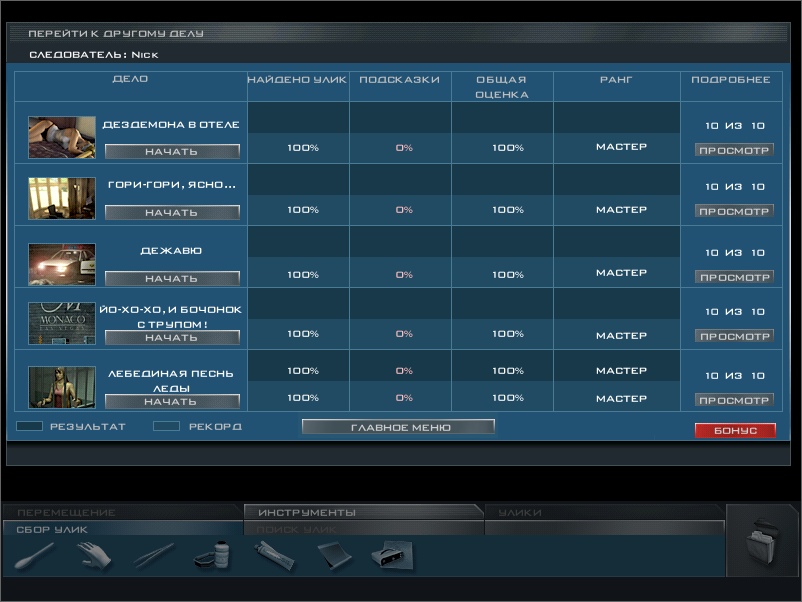Screen dimensions: 802x602
Task: View details ПРОСМОТР for Дежавю
Action: point(734,277)
